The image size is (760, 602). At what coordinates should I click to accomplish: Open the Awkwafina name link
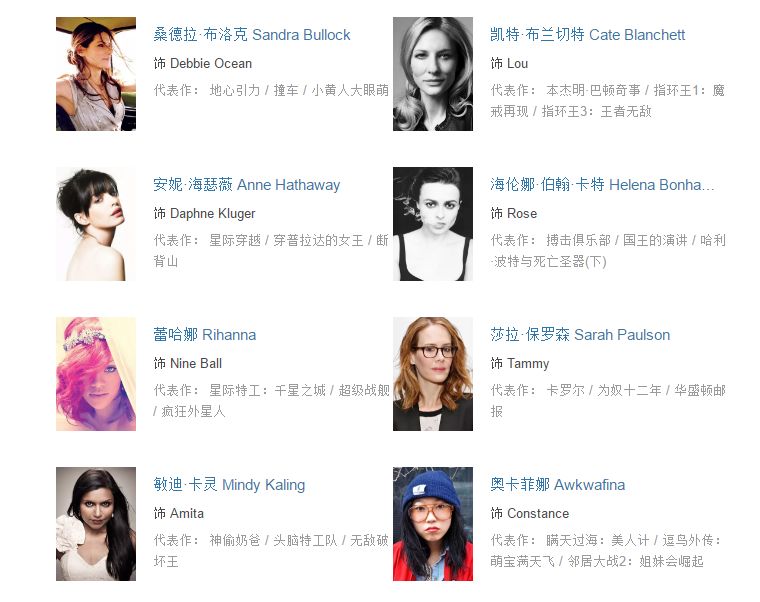tap(557, 485)
